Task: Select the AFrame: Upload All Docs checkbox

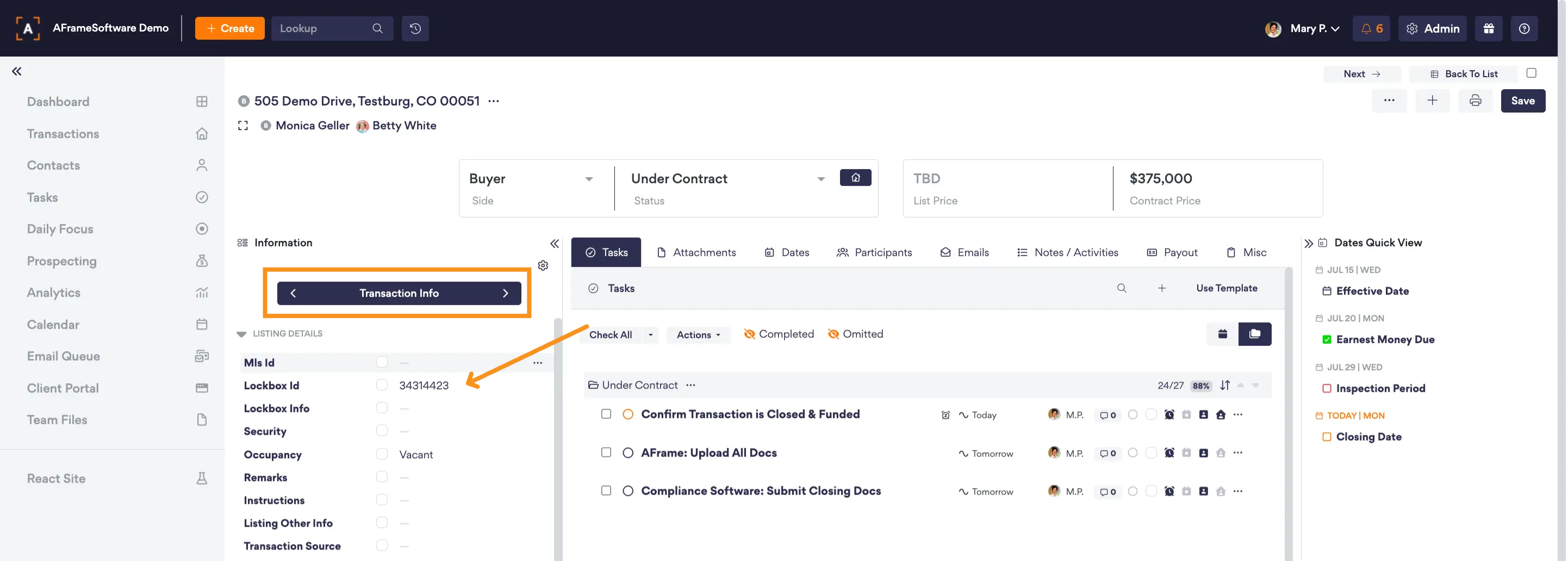Action: 606,452
